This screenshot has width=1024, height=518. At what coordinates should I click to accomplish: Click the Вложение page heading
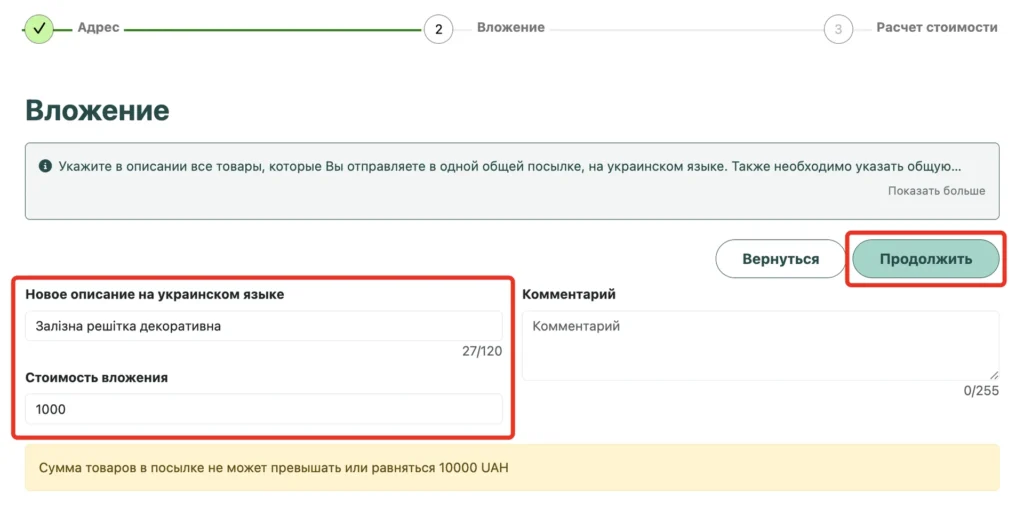tap(97, 110)
